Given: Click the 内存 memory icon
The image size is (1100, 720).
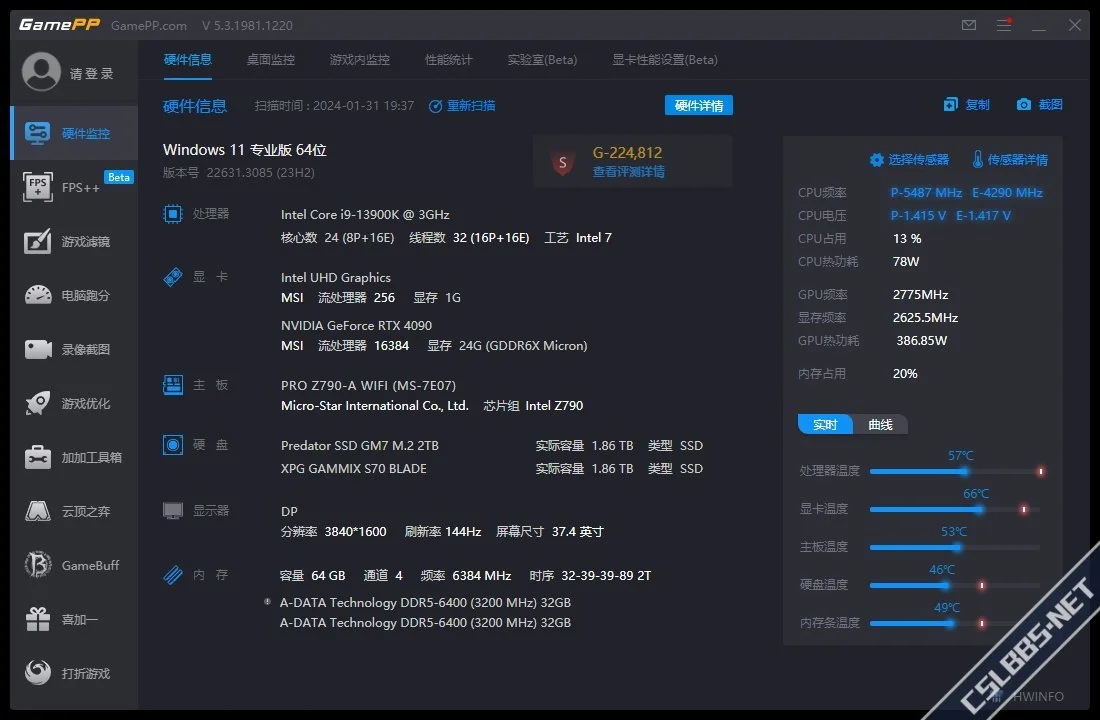Looking at the screenshot, I should click(173, 575).
